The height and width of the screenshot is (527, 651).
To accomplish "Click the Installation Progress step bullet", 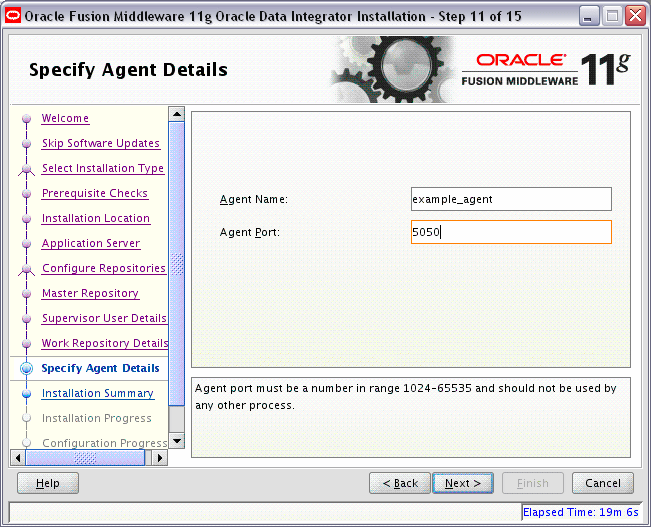I will click(27, 418).
